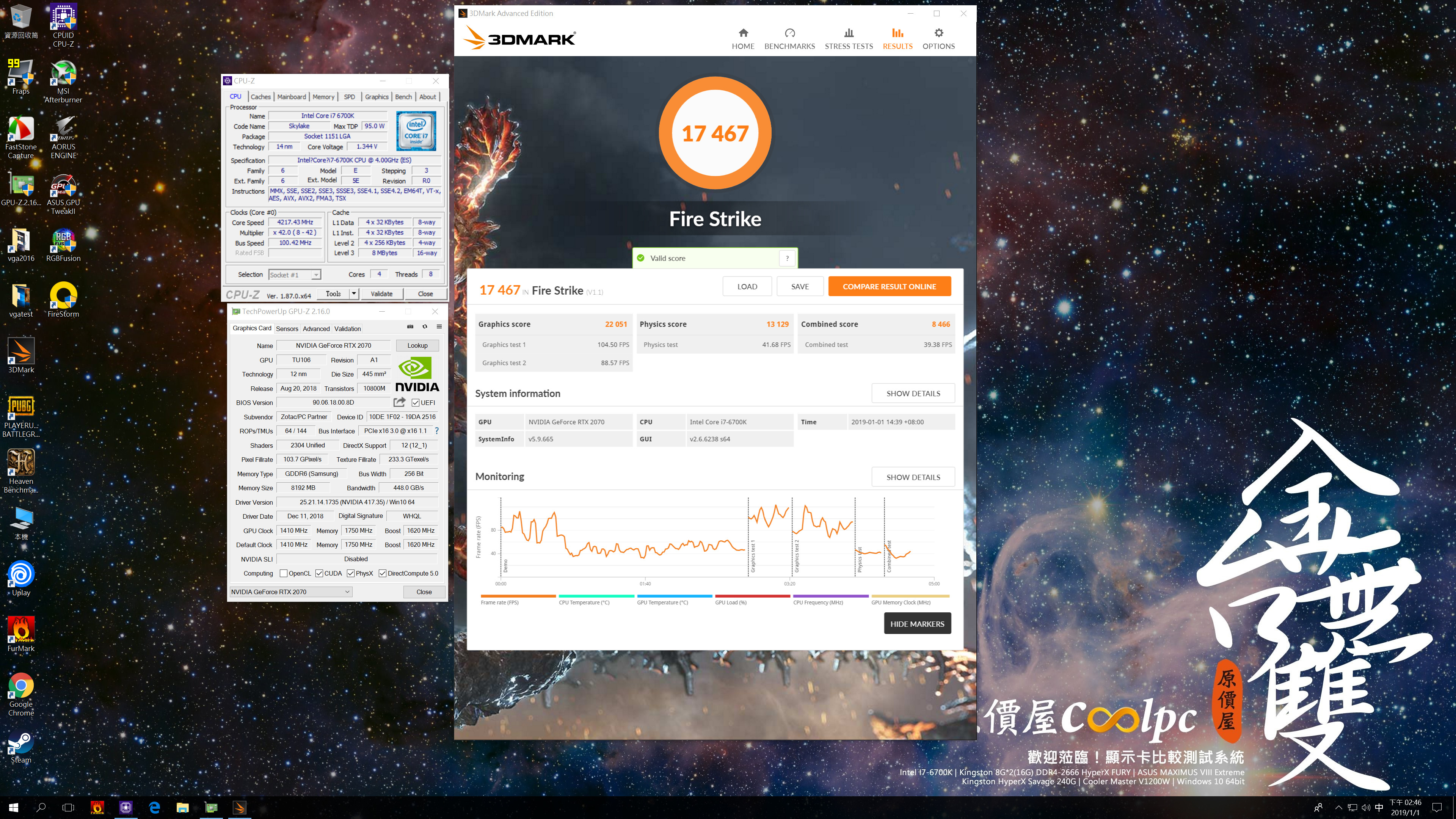Click LOAD button in 3DMark
The image size is (1456, 819).
point(747,287)
